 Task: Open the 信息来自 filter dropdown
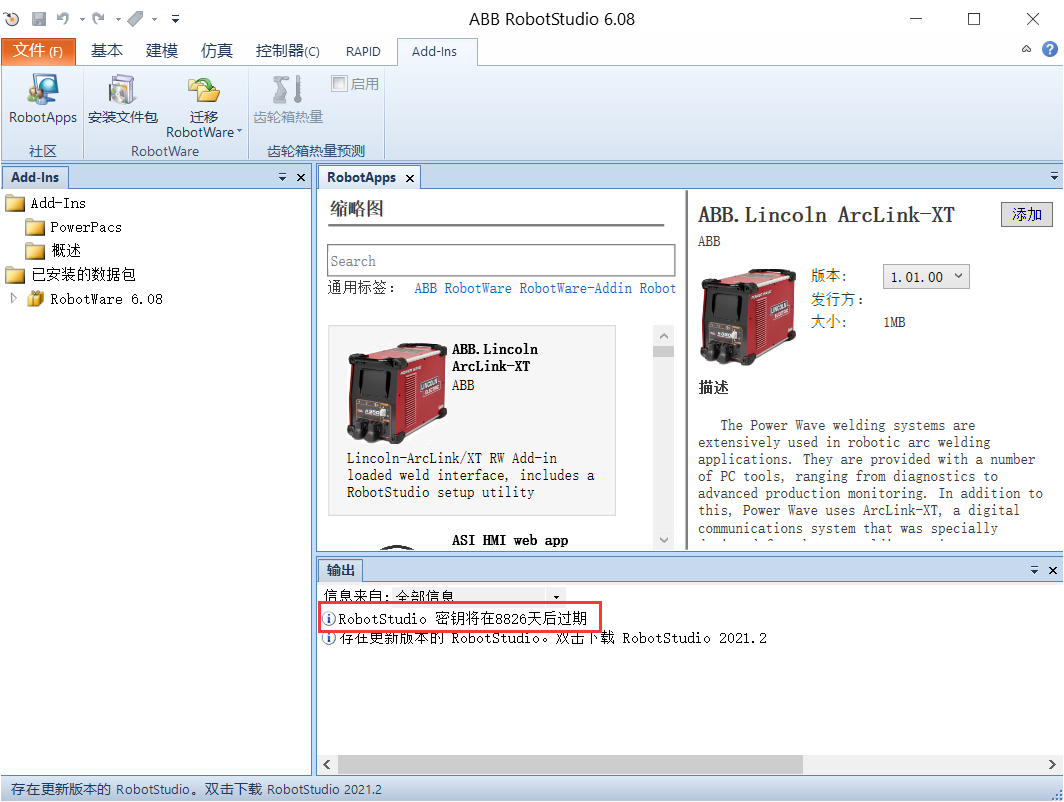click(x=556, y=596)
